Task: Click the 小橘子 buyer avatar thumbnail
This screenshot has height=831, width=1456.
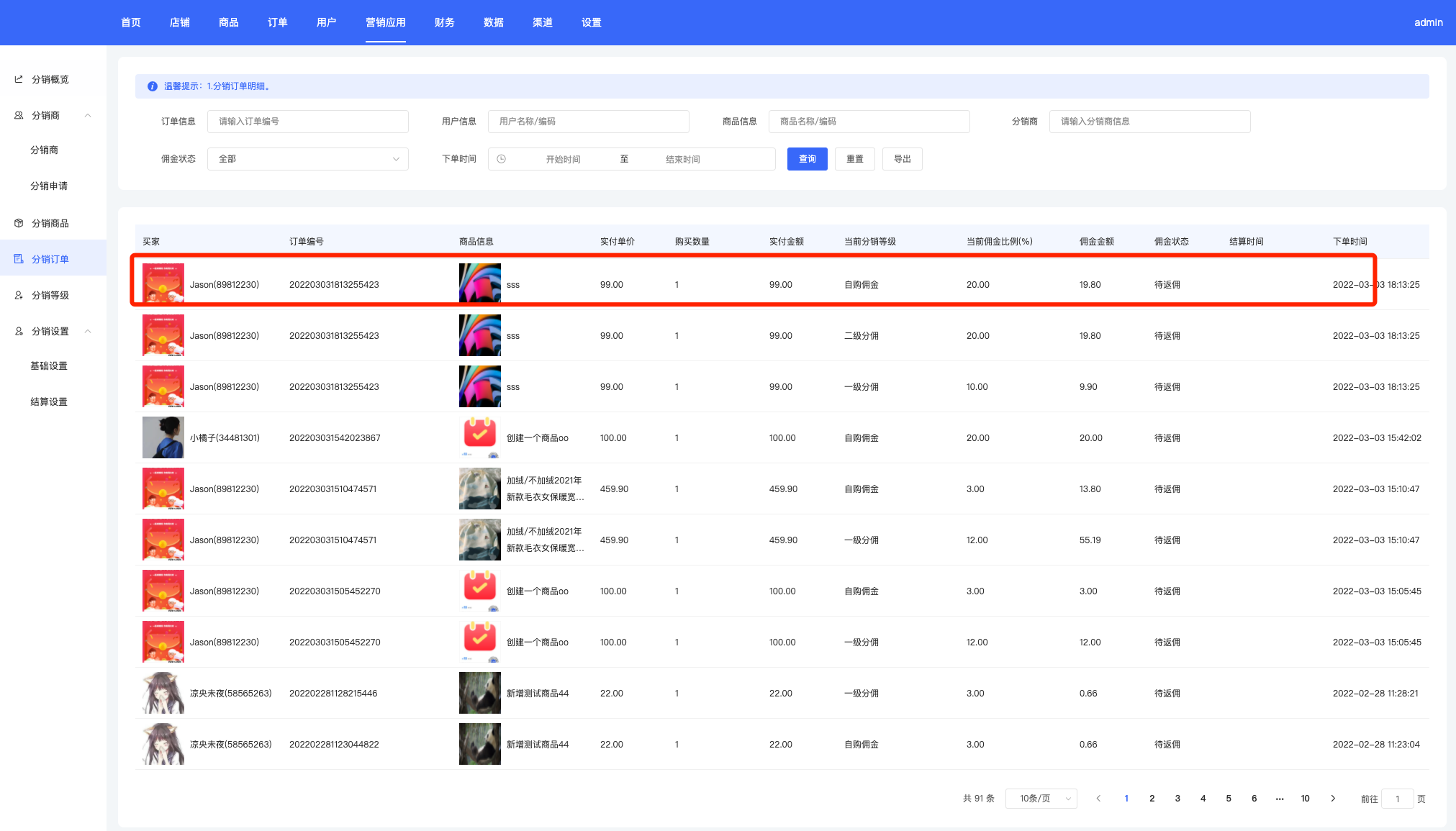Action: [x=163, y=437]
